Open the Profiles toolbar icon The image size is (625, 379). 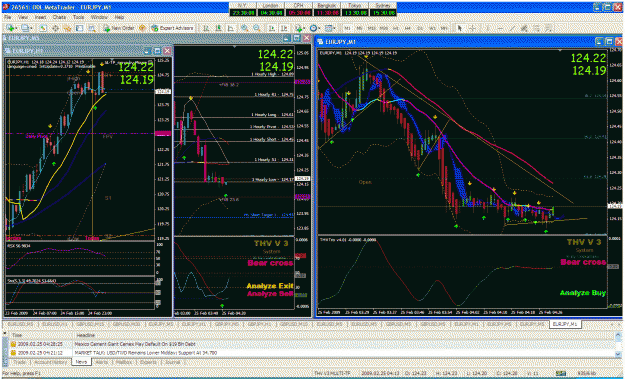(25, 28)
